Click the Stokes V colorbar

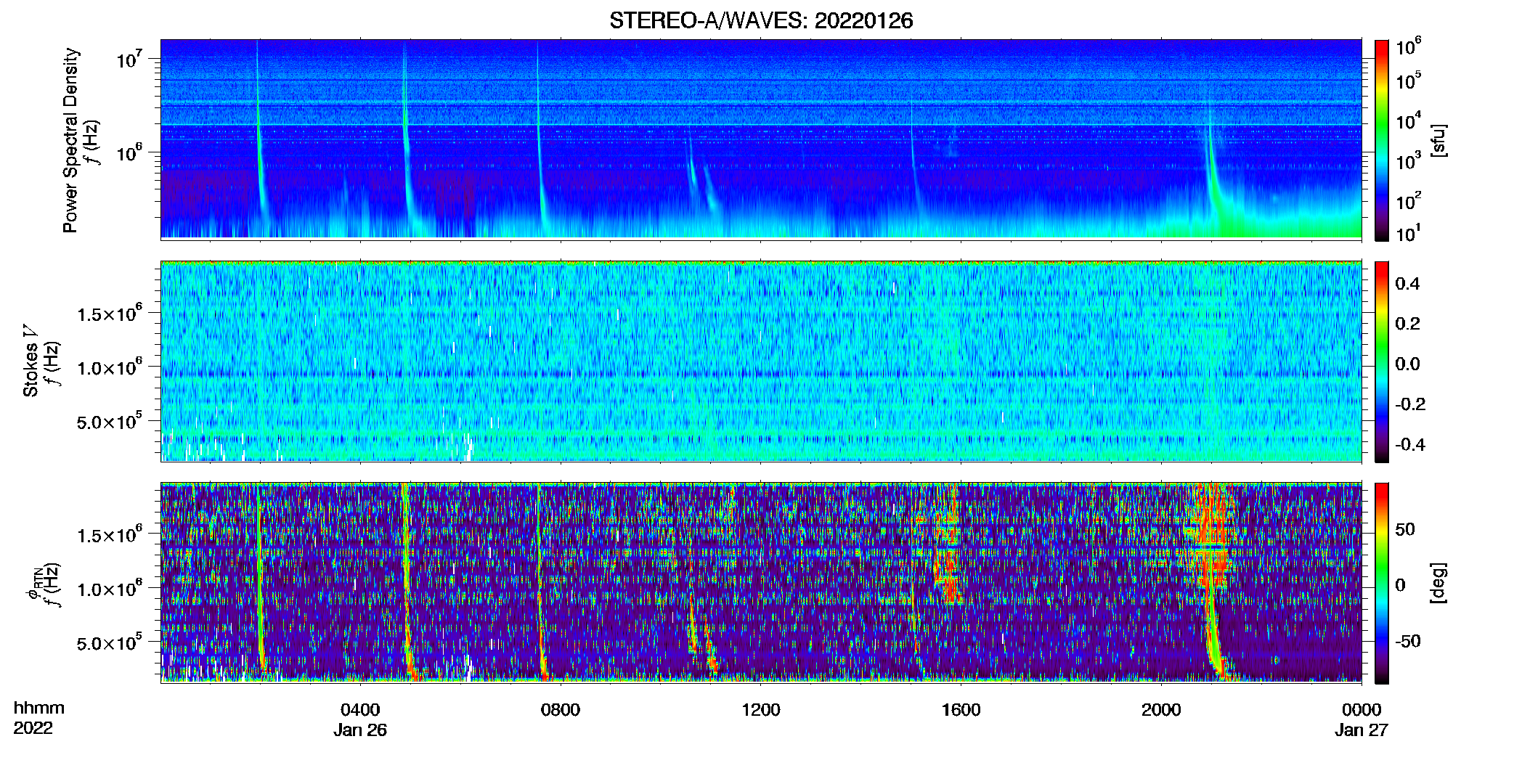1382,362
